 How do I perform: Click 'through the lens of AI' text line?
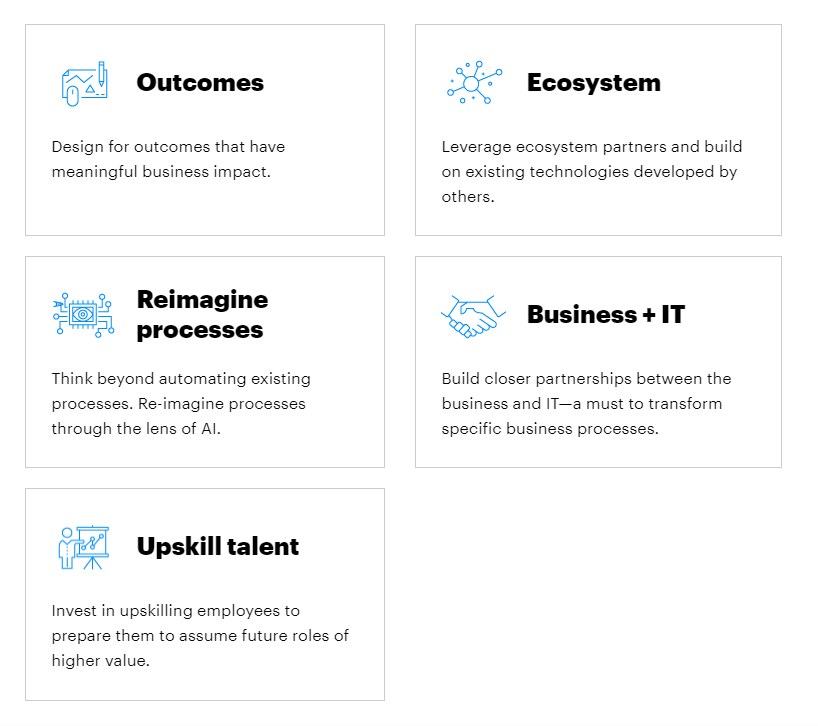[x=136, y=429]
